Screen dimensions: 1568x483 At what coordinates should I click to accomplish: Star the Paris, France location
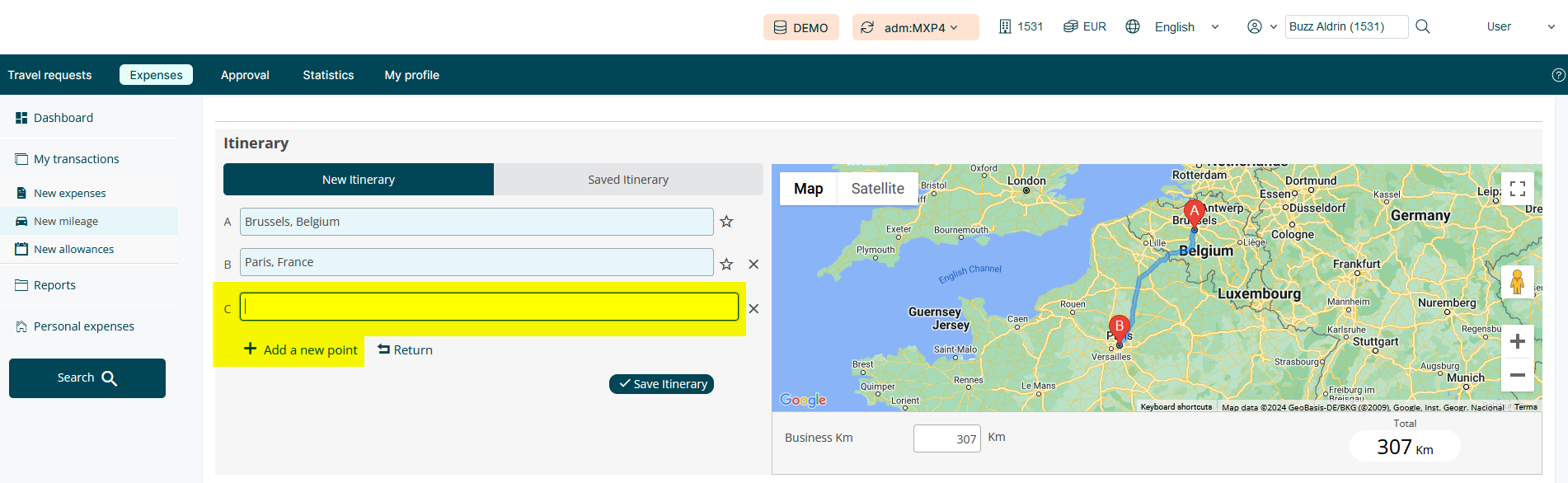[726, 264]
